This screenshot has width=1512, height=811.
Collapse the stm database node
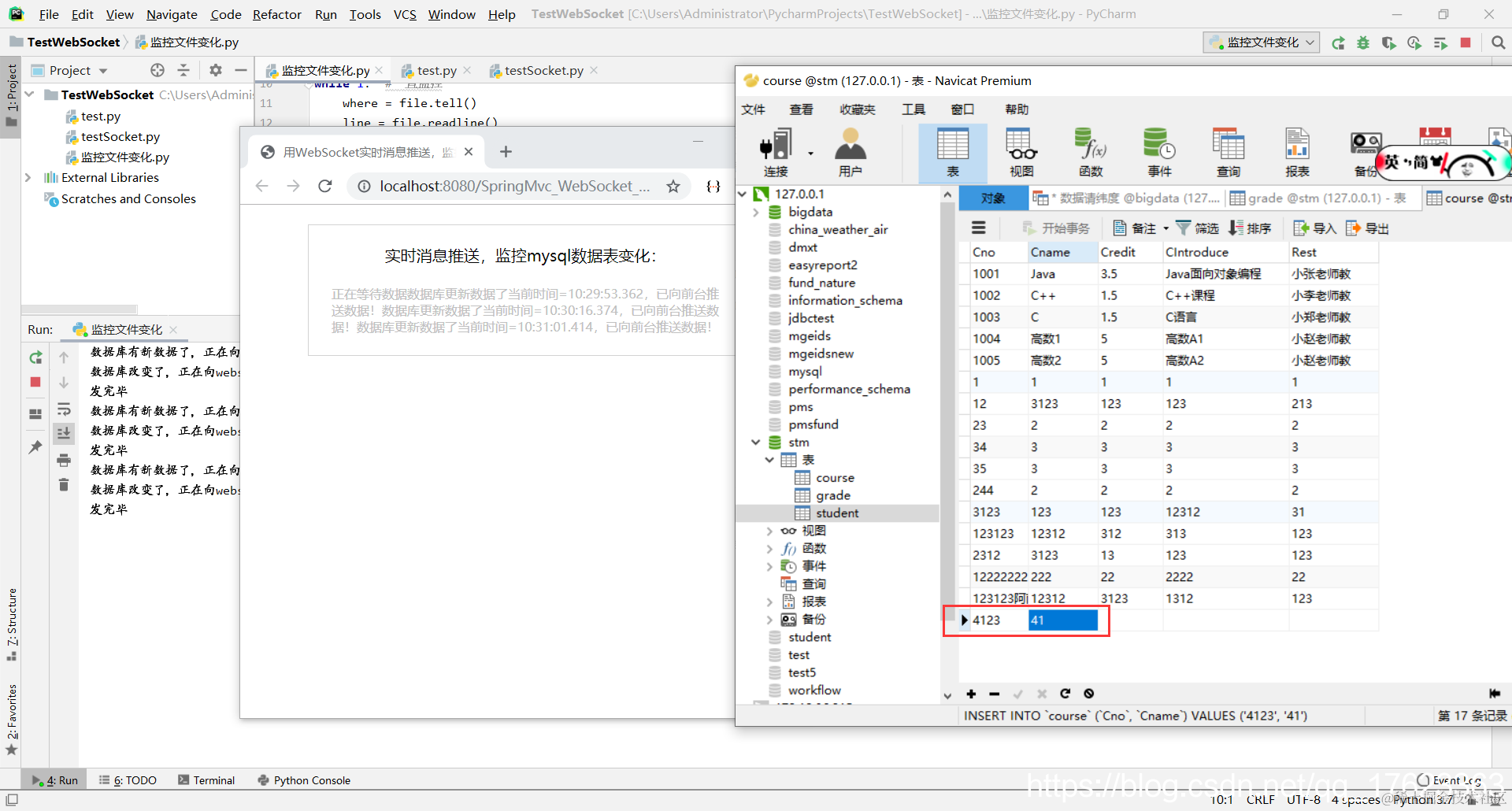tap(756, 443)
